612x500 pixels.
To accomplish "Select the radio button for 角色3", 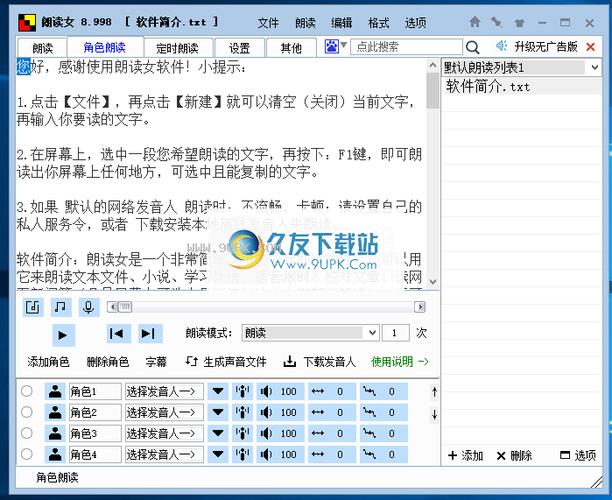I will point(27,433).
